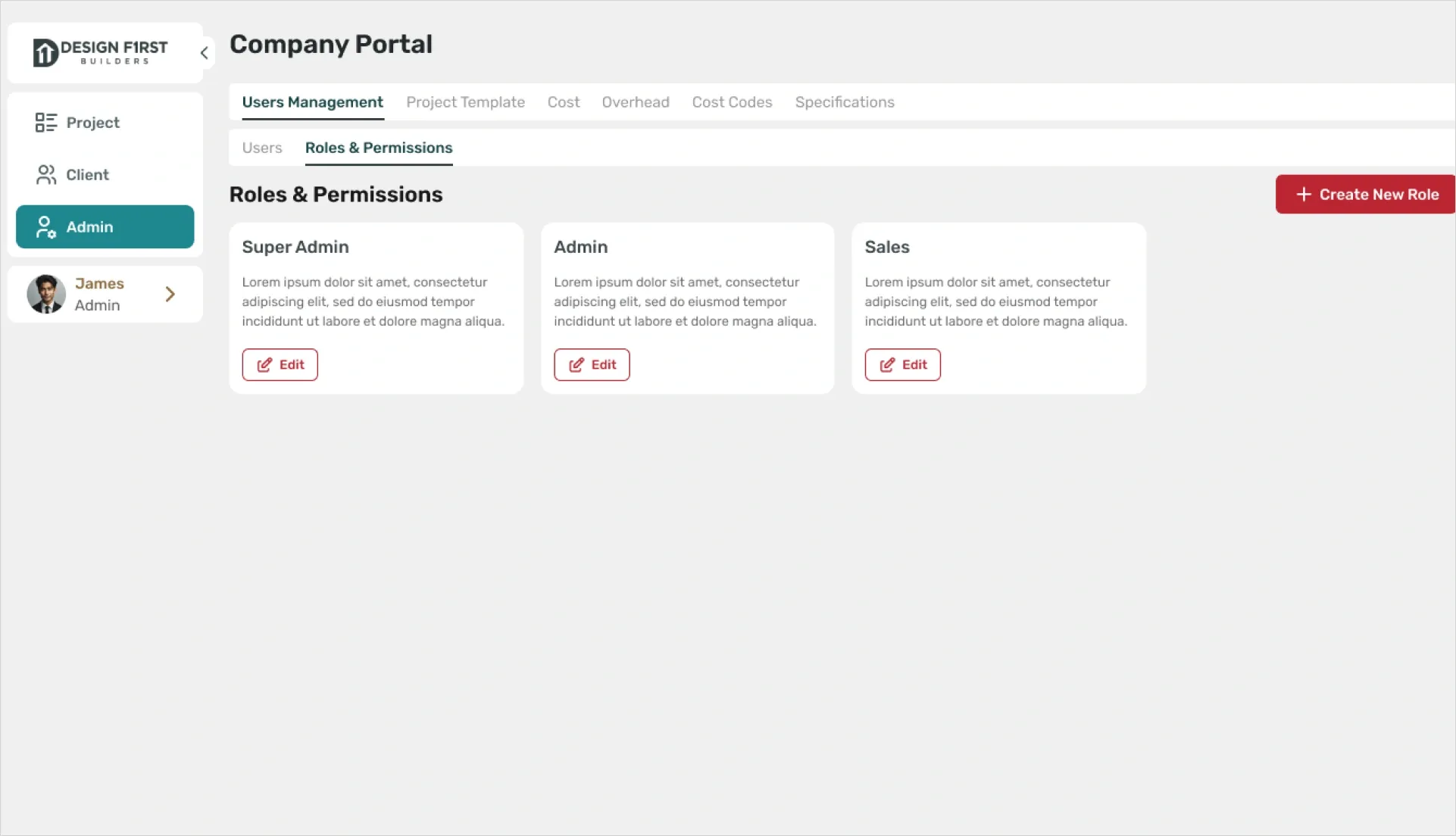The image size is (1456, 836).
Task: Click the Design First Builders logo
Action: (x=99, y=51)
